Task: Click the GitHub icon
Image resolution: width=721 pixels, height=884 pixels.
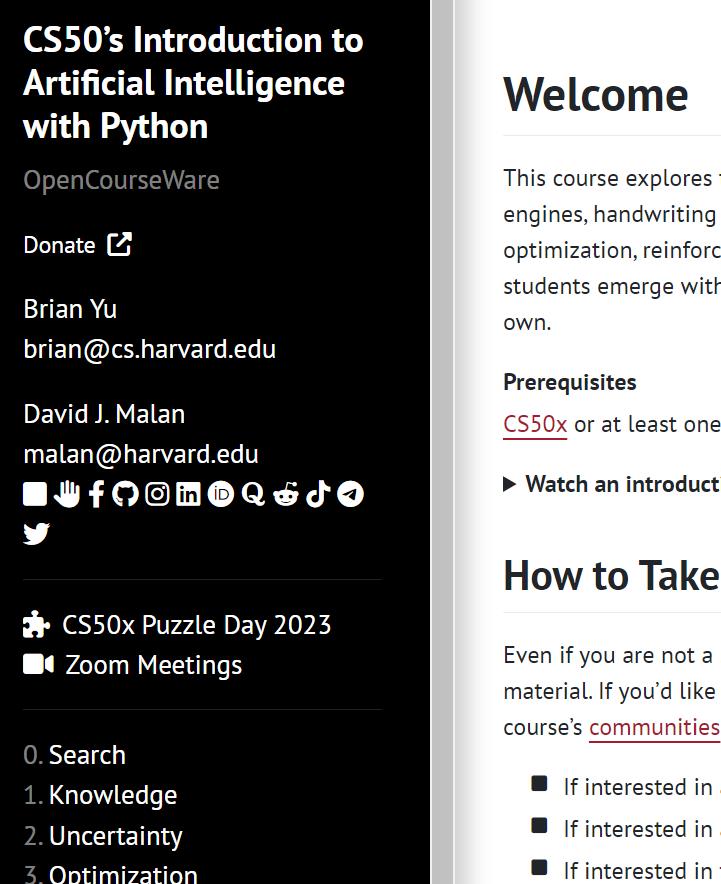Action: [x=125, y=494]
